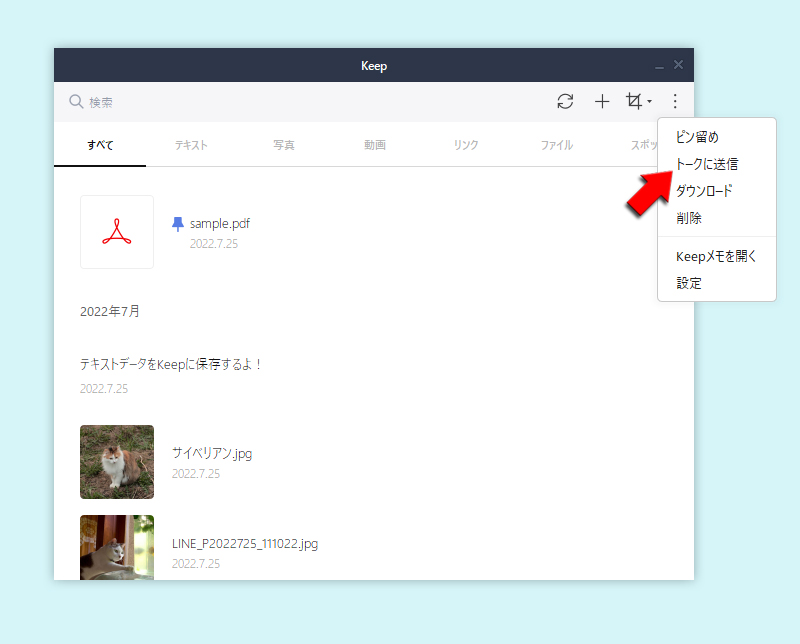
Task: Click the three-dot more options icon
Action: click(675, 101)
